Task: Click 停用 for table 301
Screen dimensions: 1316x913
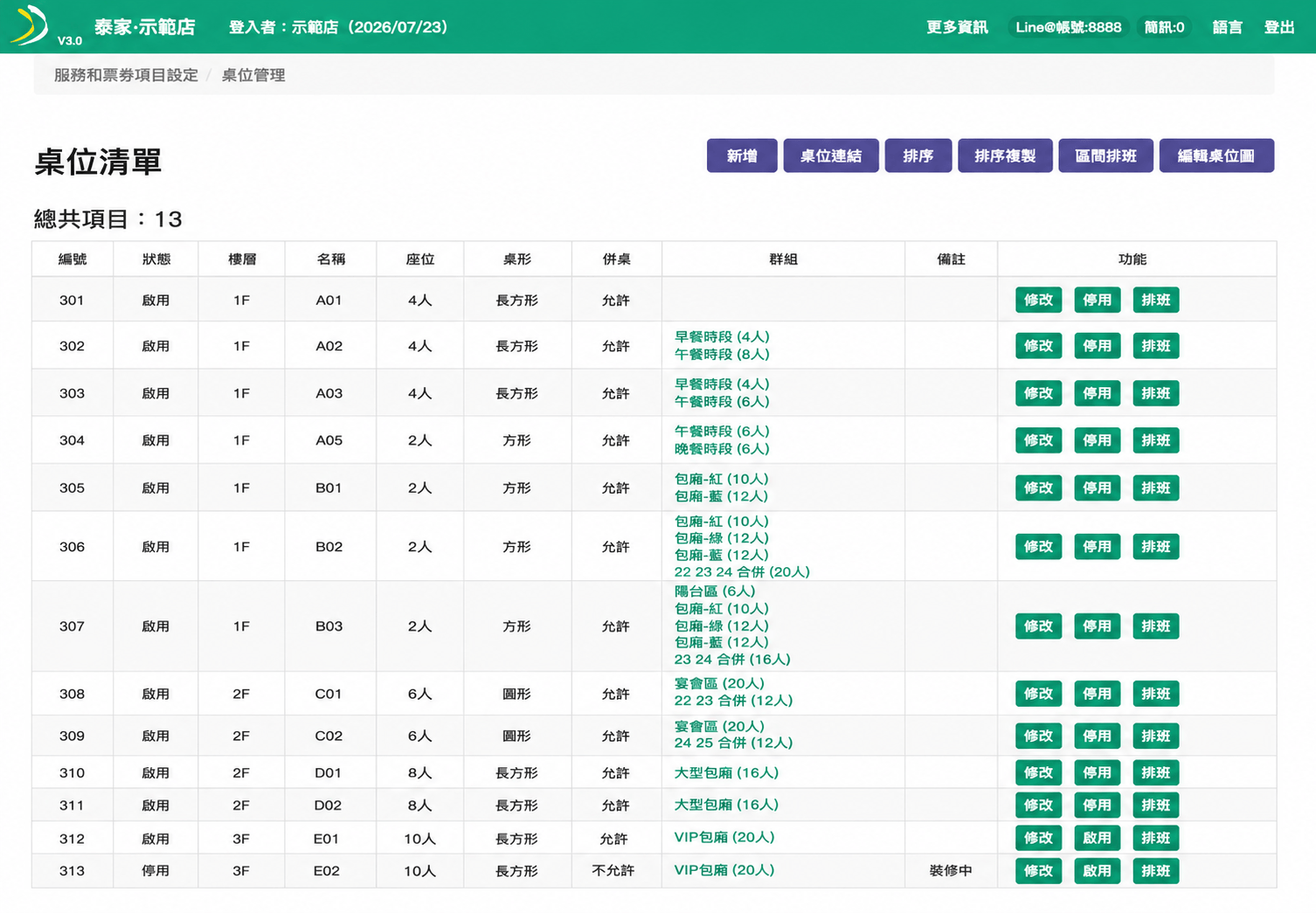Action: click(1097, 300)
